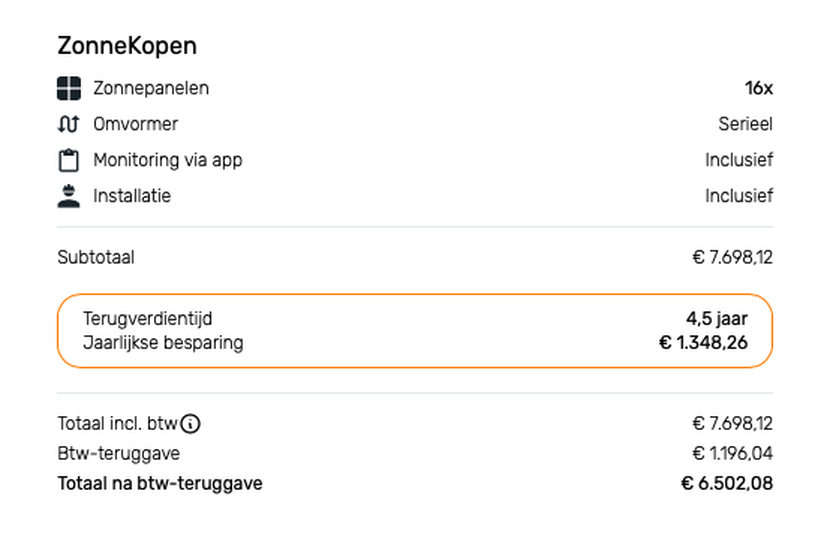Click the installer worker icon
The width and height of the screenshot is (830, 554).
pyautogui.click(x=68, y=196)
